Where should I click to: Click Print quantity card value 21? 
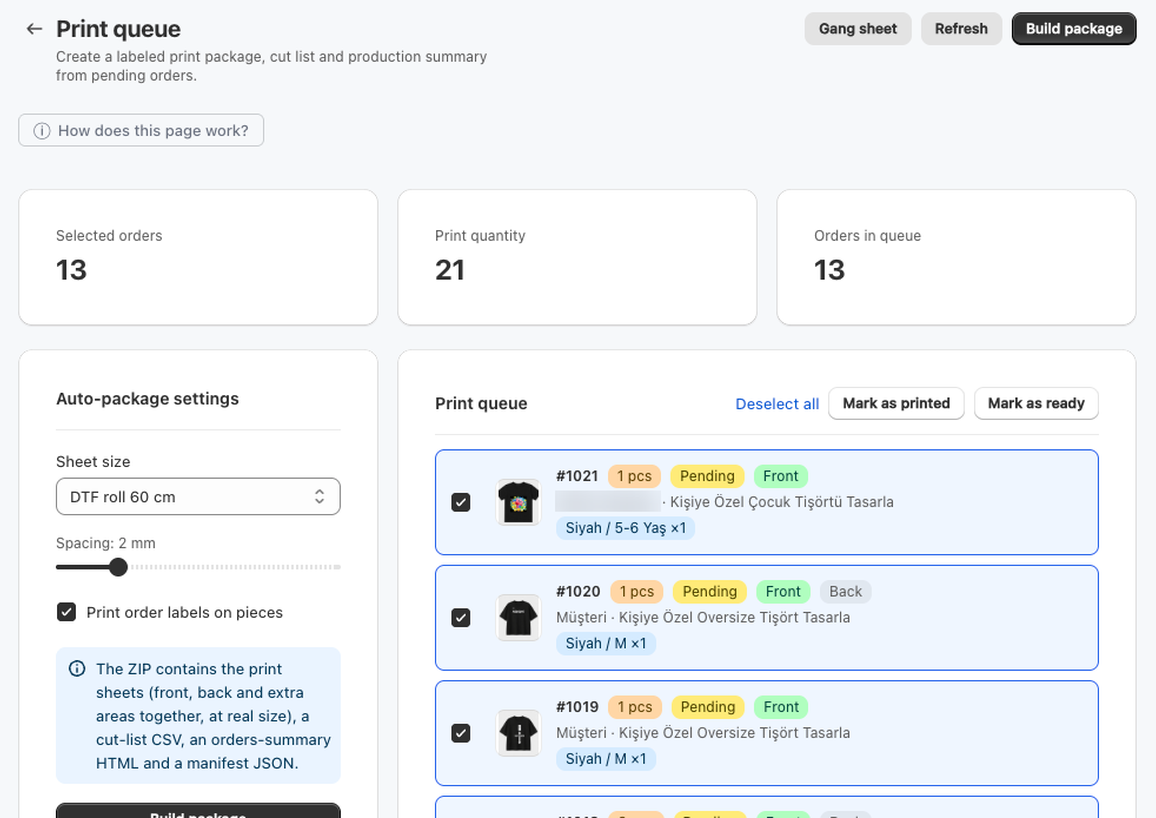click(450, 270)
